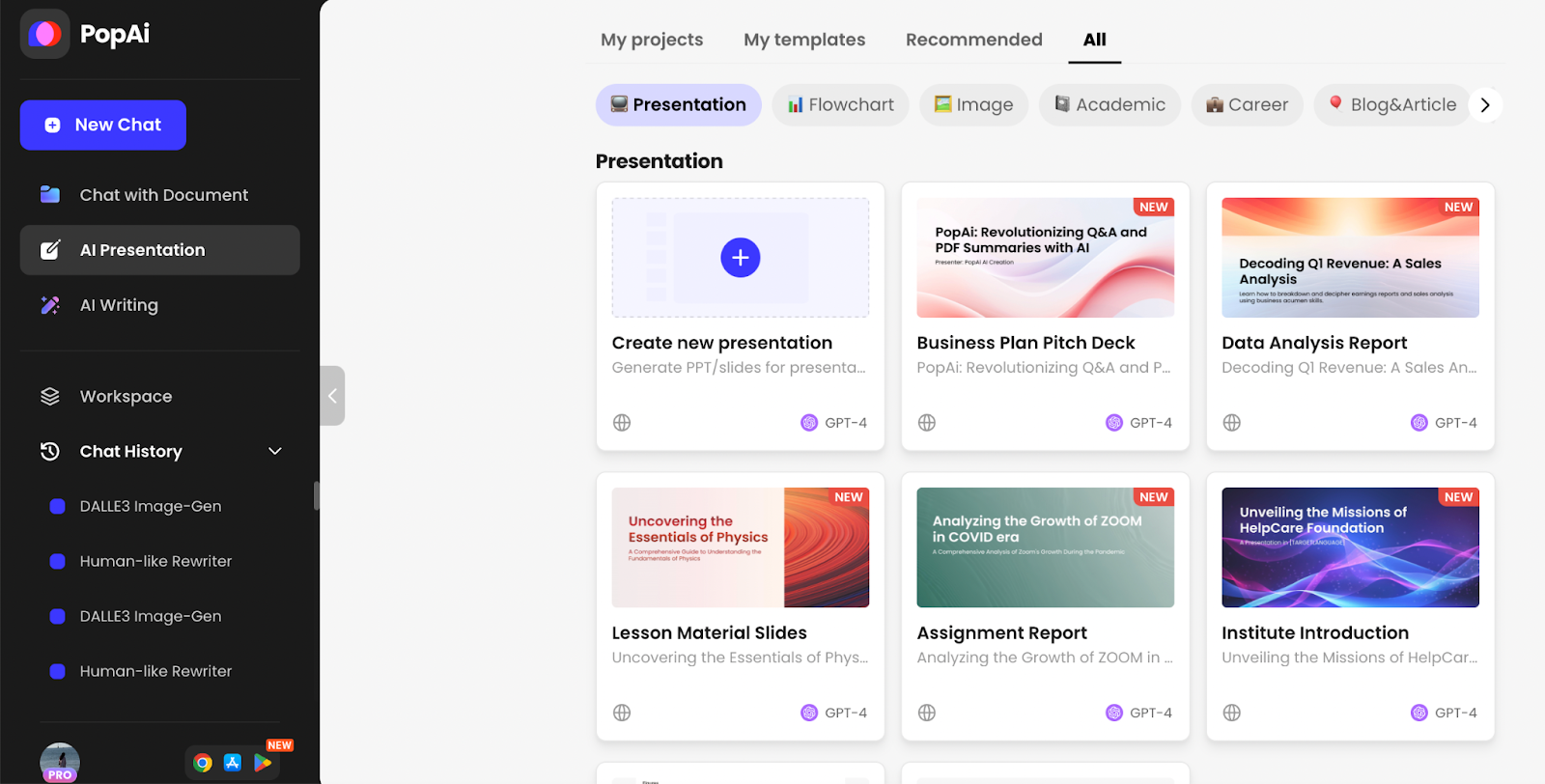Viewport: 1545px width, 784px height.
Task: Click the Chat History clock icon
Action: tap(50, 451)
